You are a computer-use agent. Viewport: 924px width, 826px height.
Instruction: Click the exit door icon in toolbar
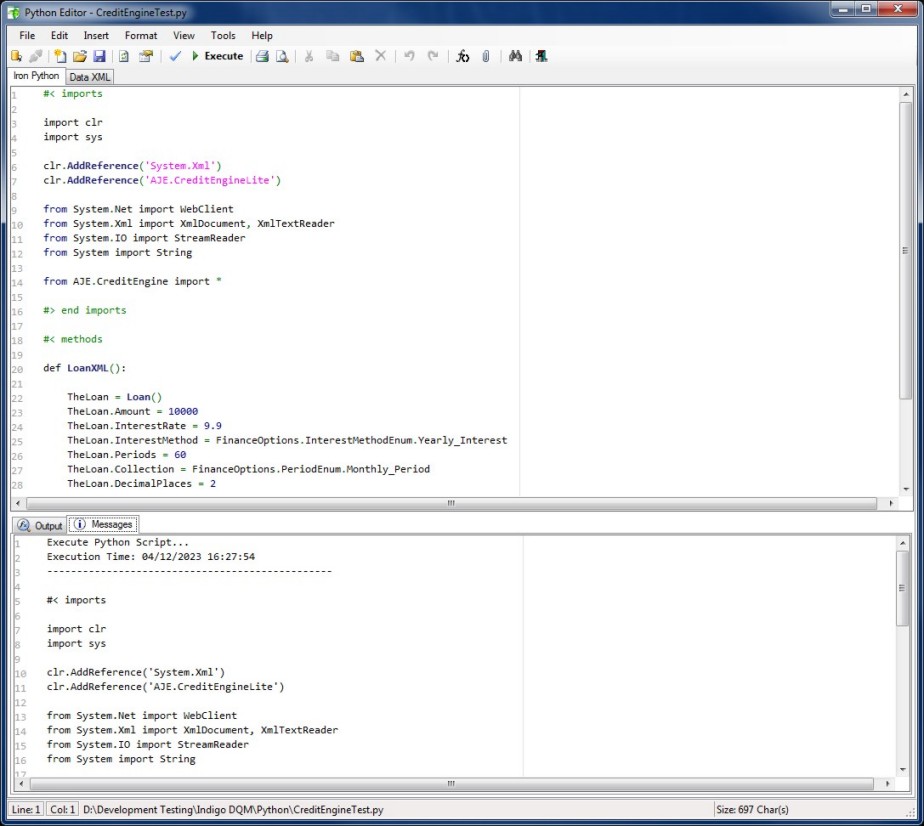click(x=540, y=57)
